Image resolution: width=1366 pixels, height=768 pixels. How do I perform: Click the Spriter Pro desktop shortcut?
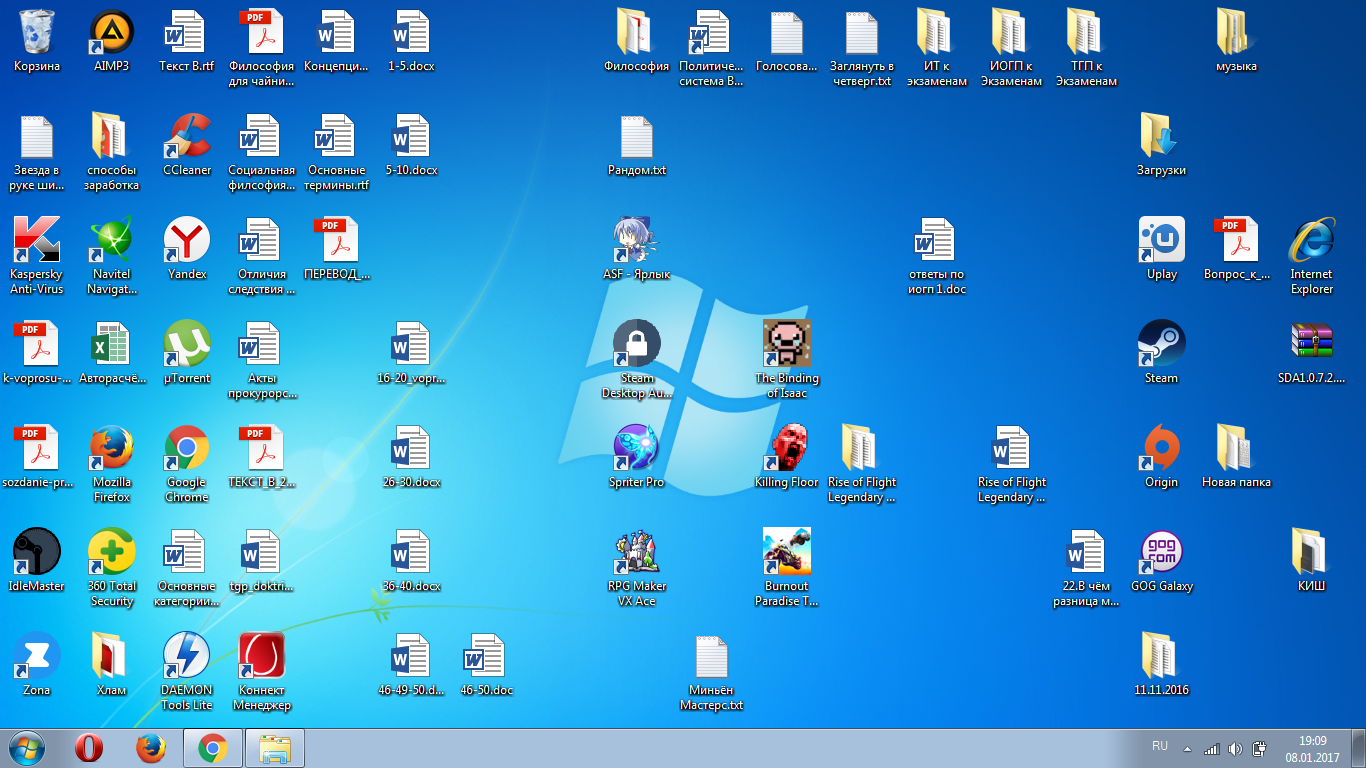637,449
